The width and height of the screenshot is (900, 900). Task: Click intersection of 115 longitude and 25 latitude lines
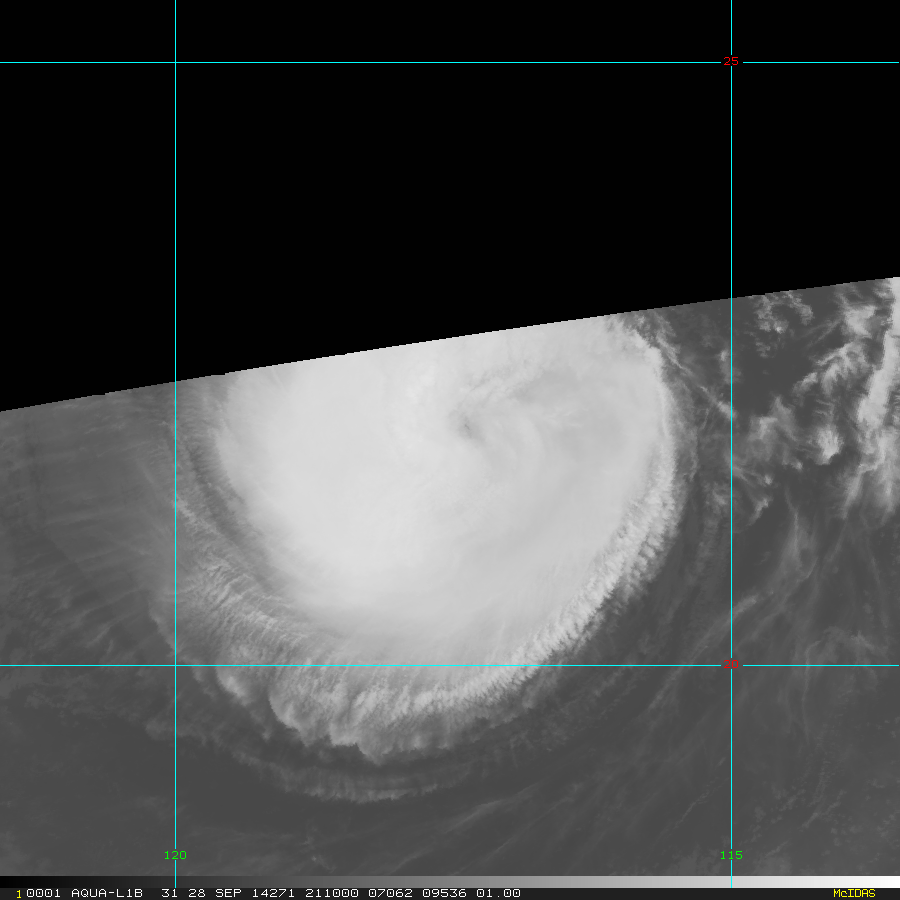pos(731,62)
